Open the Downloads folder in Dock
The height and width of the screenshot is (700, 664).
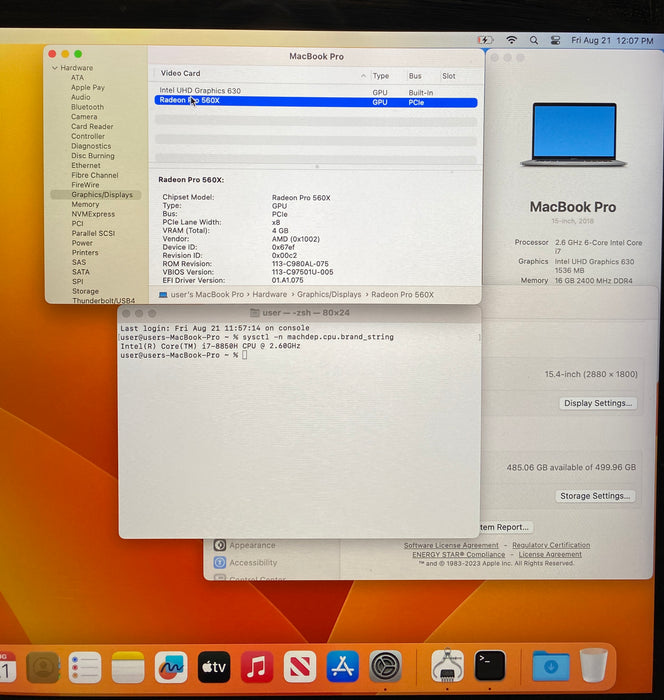click(x=551, y=667)
